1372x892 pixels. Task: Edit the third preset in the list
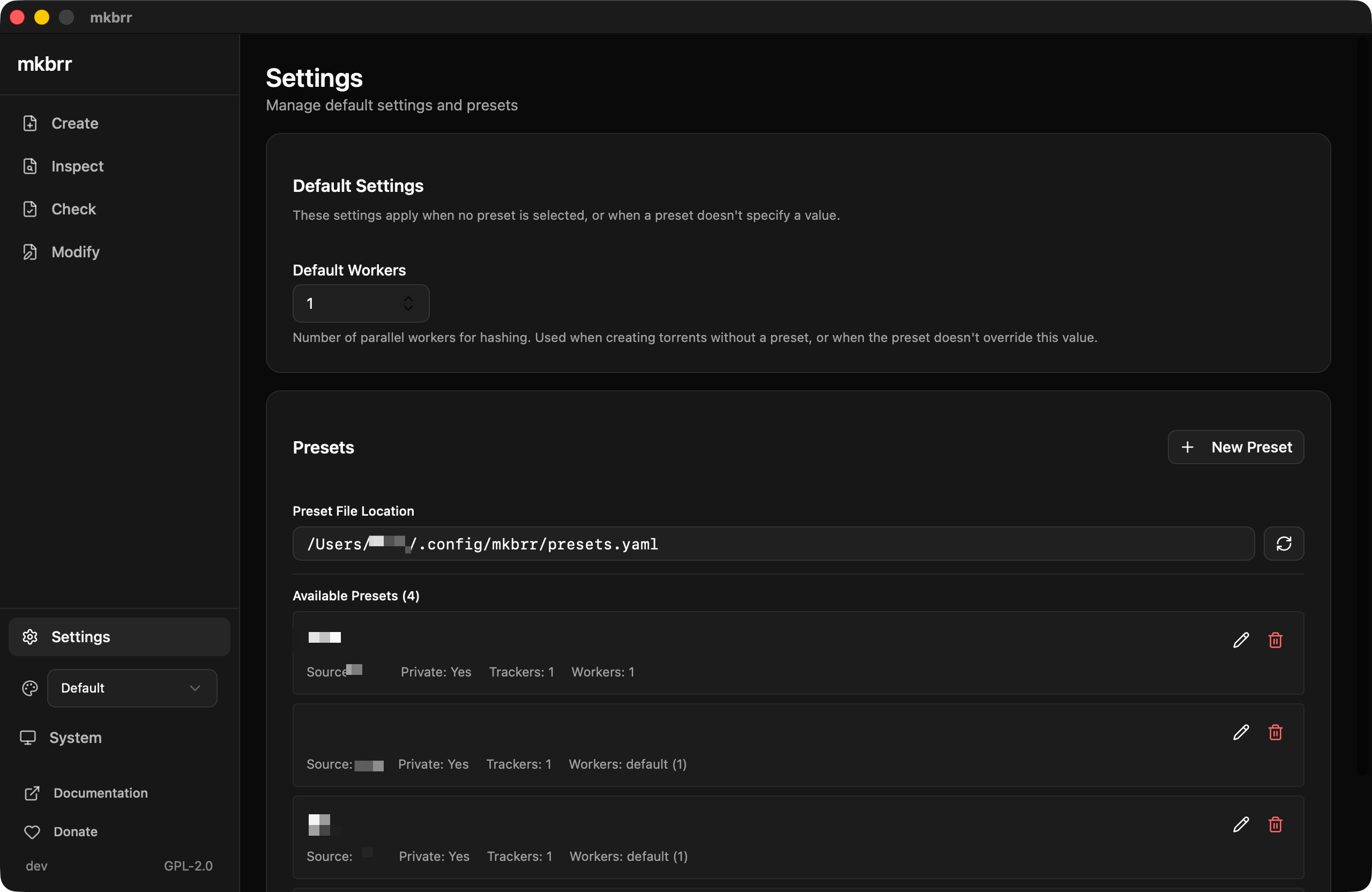click(x=1241, y=824)
